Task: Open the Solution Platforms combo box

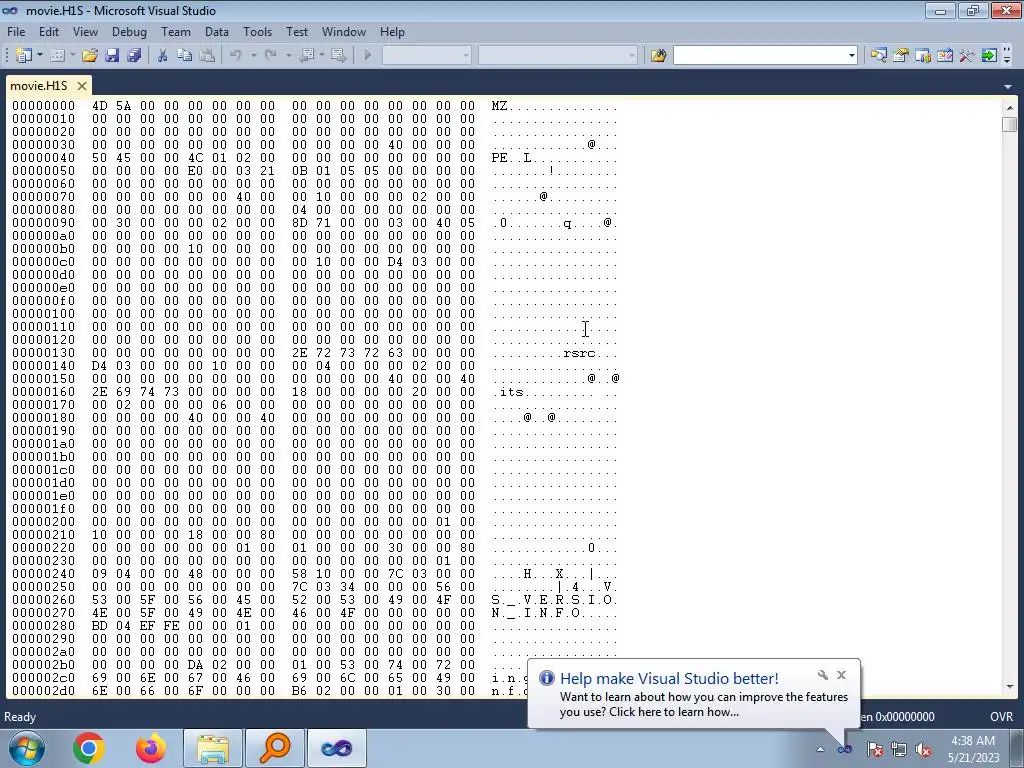Action: pyautogui.click(x=558, y=56)
